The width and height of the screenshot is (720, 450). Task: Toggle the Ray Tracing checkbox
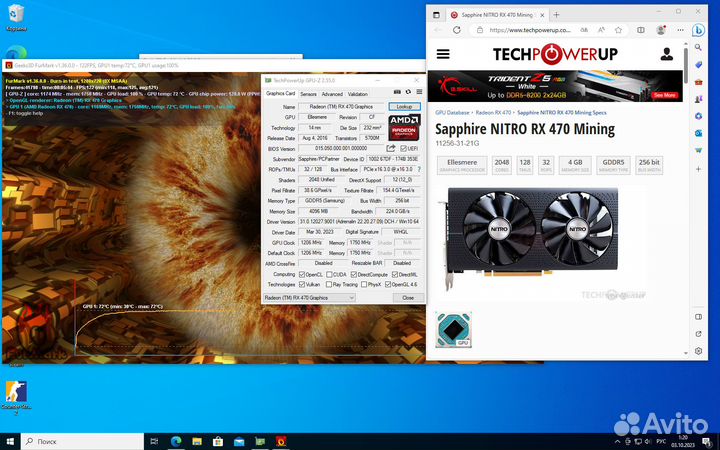click(x=329, y=284)
